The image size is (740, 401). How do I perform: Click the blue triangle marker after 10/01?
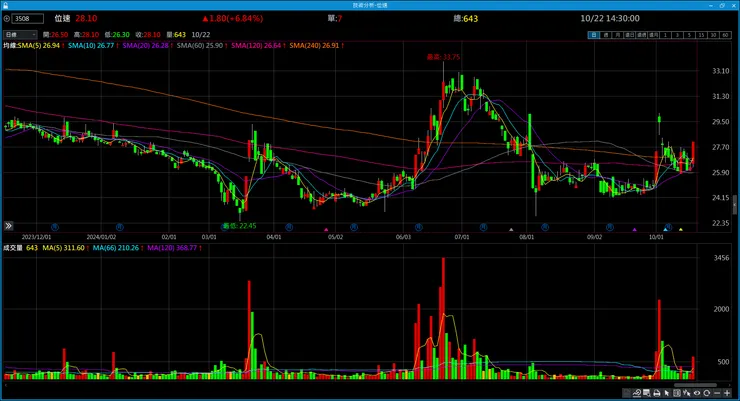[665, 230]
